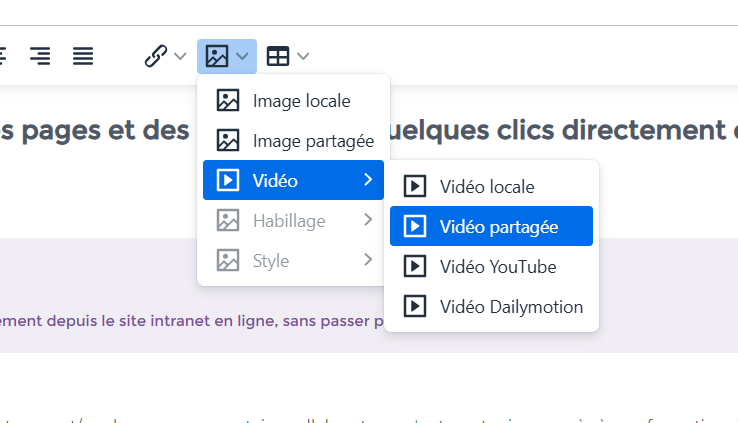Select Vidéo locale option
This screenshot has height=423, width=738.
(x=486, y=186)
